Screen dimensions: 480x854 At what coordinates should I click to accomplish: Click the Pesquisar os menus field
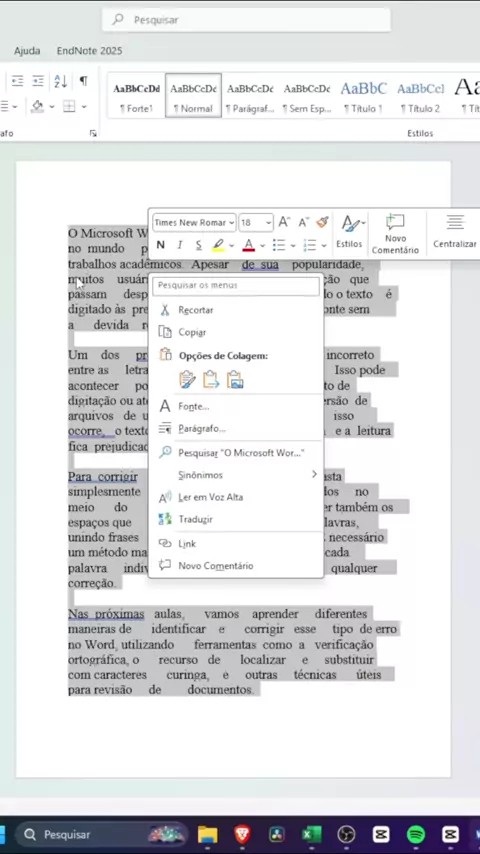[x=236, y=285]
